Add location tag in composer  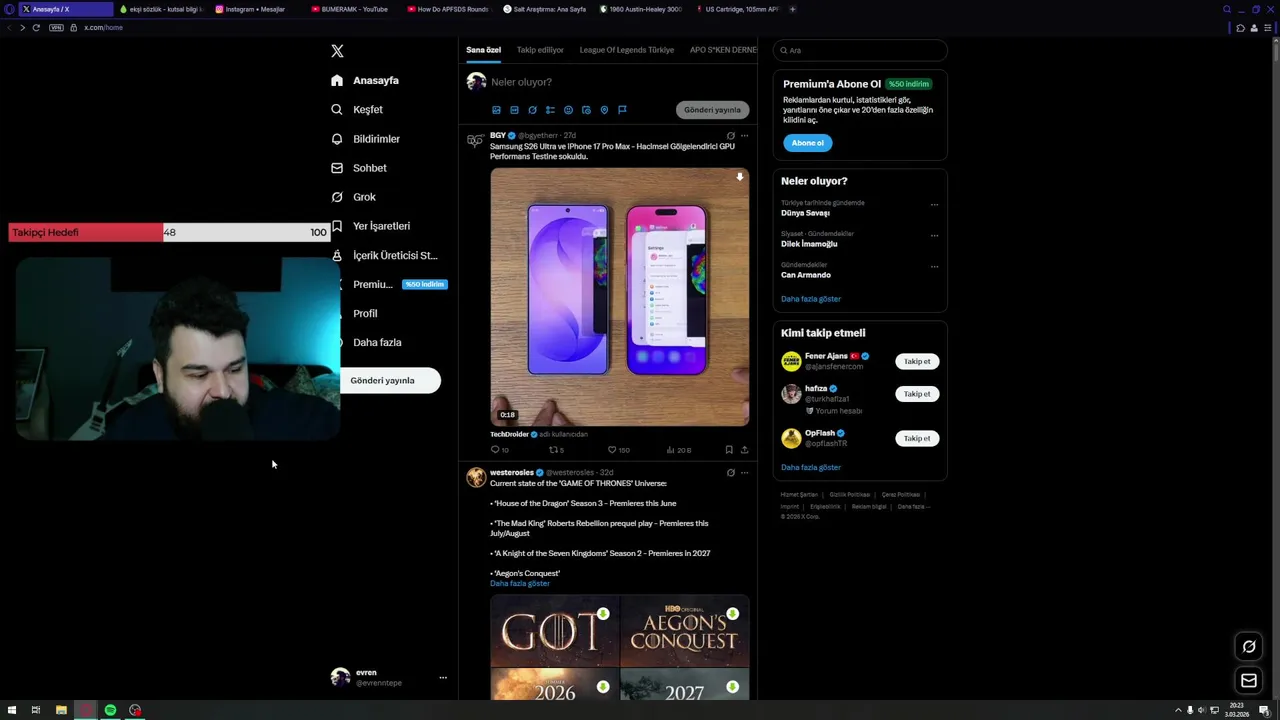604,110
